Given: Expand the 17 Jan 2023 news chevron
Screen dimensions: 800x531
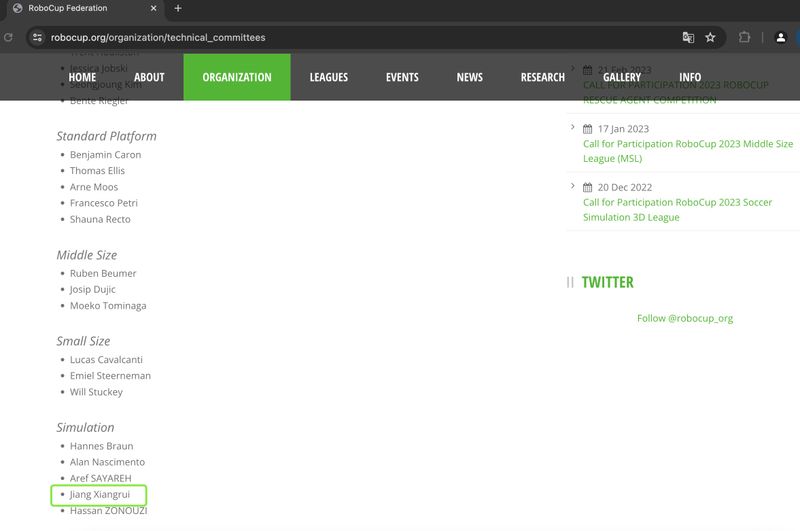Looking at the screenshot, I should [x=572, y=128].
